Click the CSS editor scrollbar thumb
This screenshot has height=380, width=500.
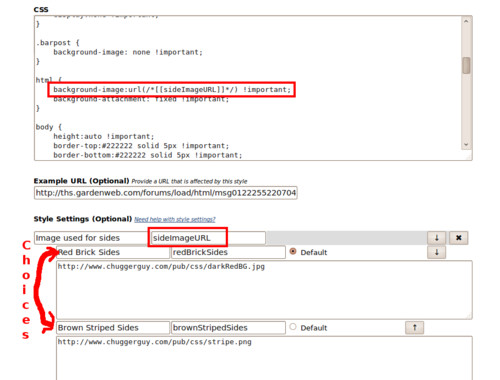tap(466, 65)
